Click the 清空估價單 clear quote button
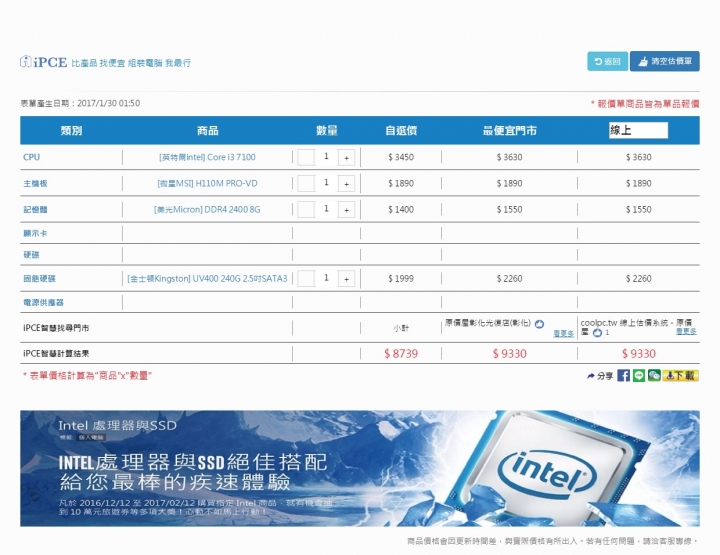Screen dimensions: 720x555 (664, 61)
